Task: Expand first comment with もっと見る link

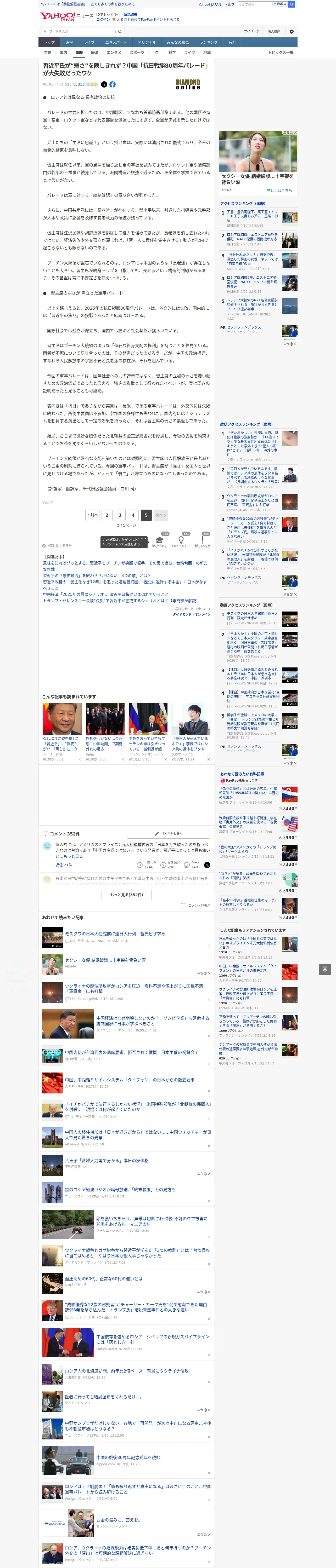Action: (x=73, y=856)
